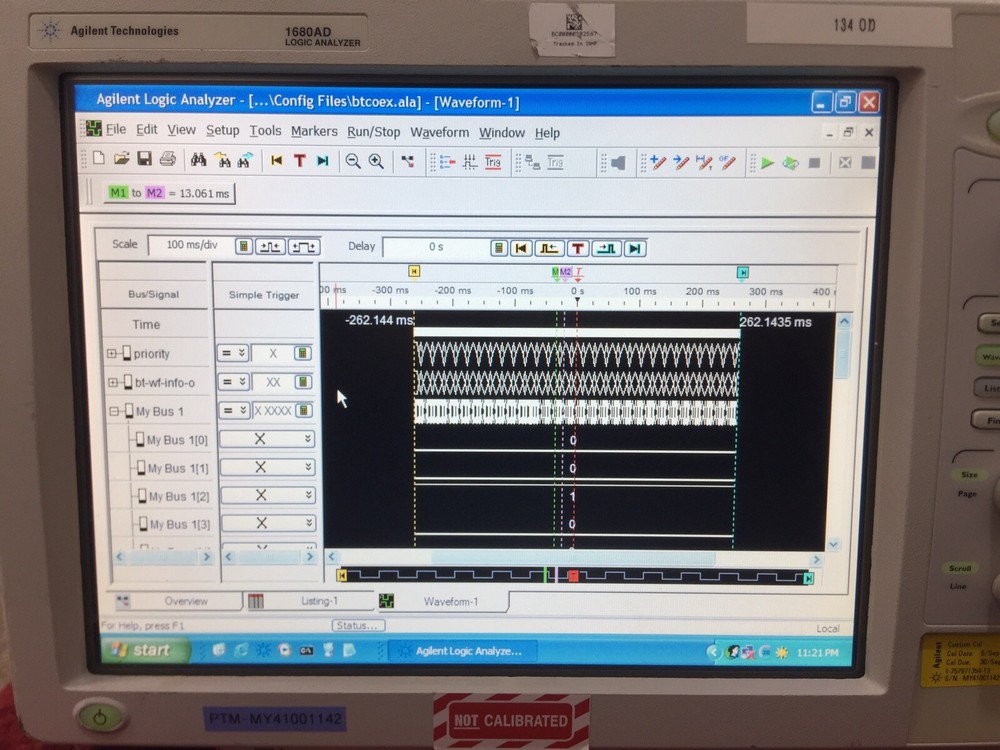The height and width of the screenshot is (750, 1000).
Task: Open the Trig setup toolbar icon
Action: tap(493, 163)
